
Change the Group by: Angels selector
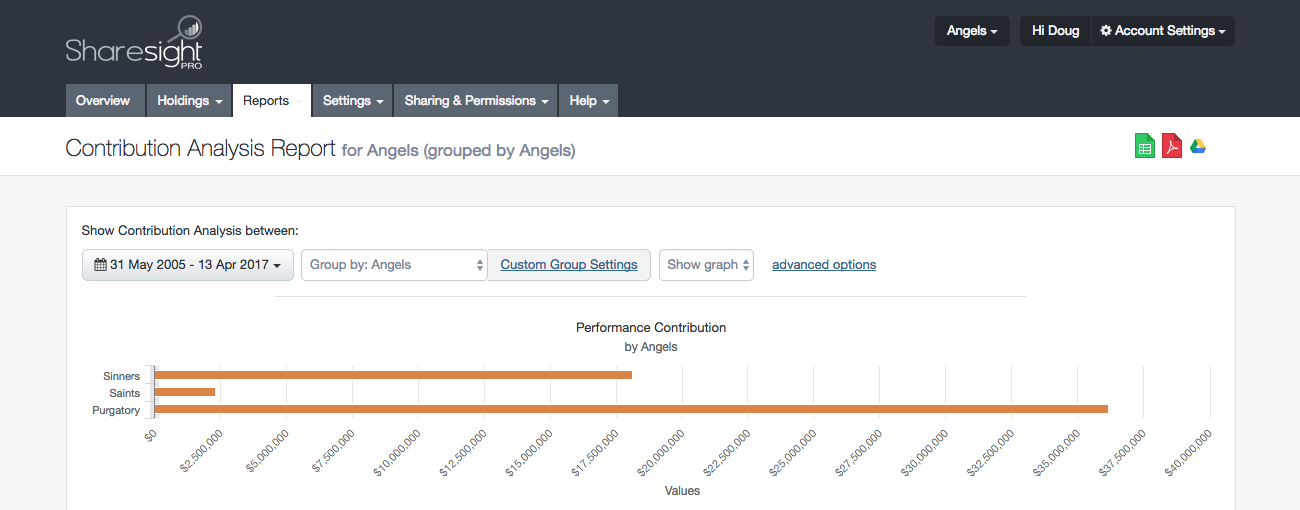(394, 265)
